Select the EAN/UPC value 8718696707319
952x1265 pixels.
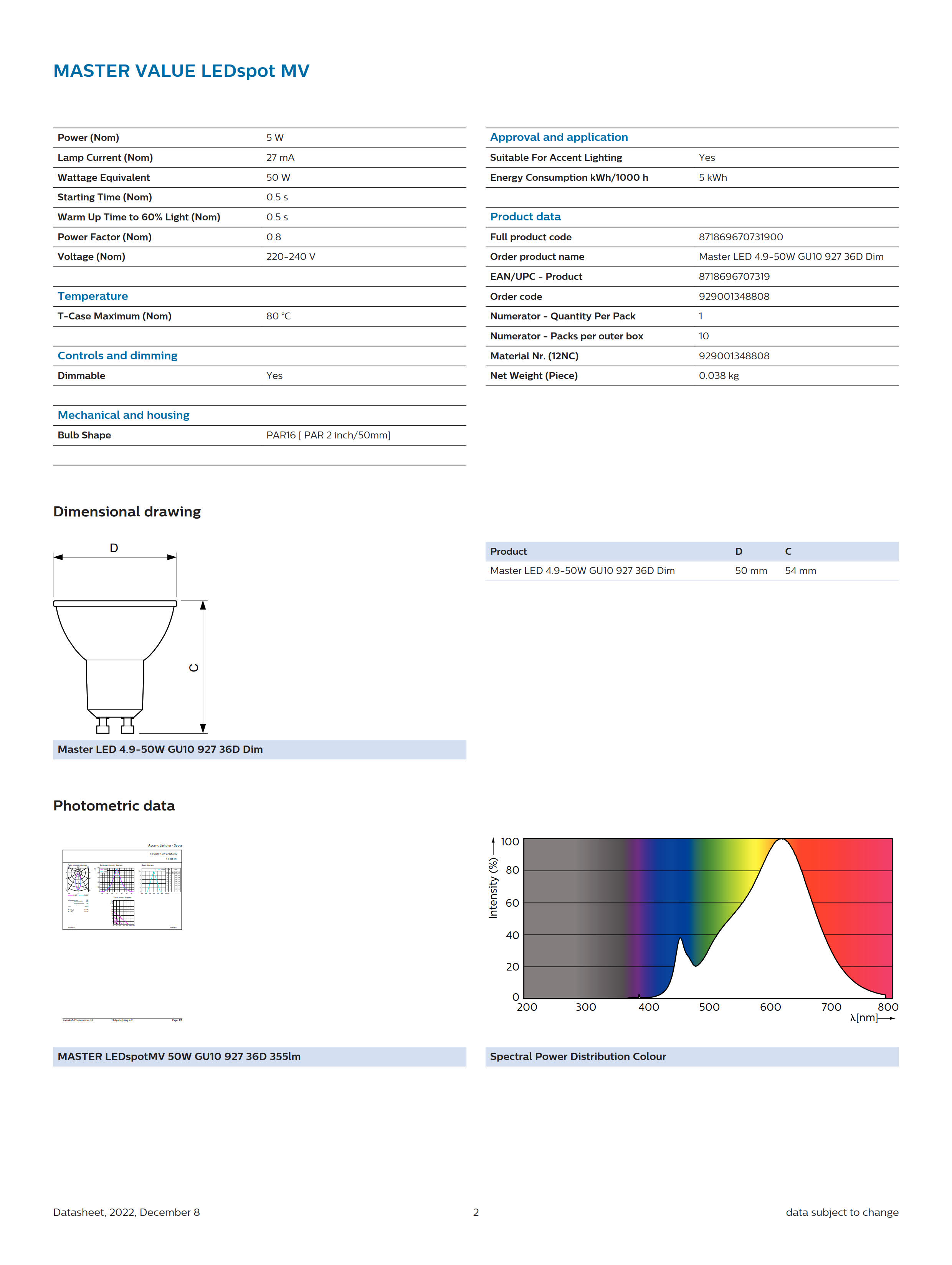[x=734, y=276]
